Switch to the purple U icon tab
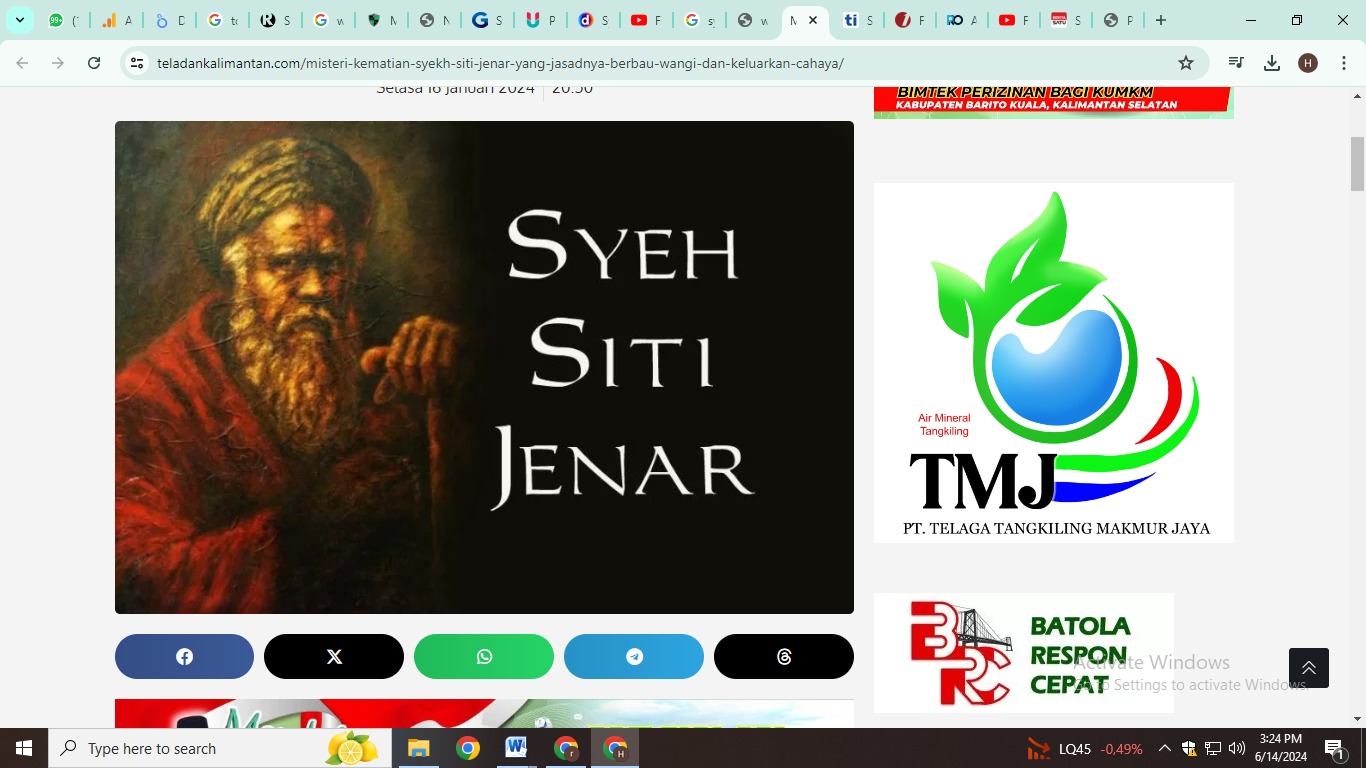1366x768 pixels. 540,20
